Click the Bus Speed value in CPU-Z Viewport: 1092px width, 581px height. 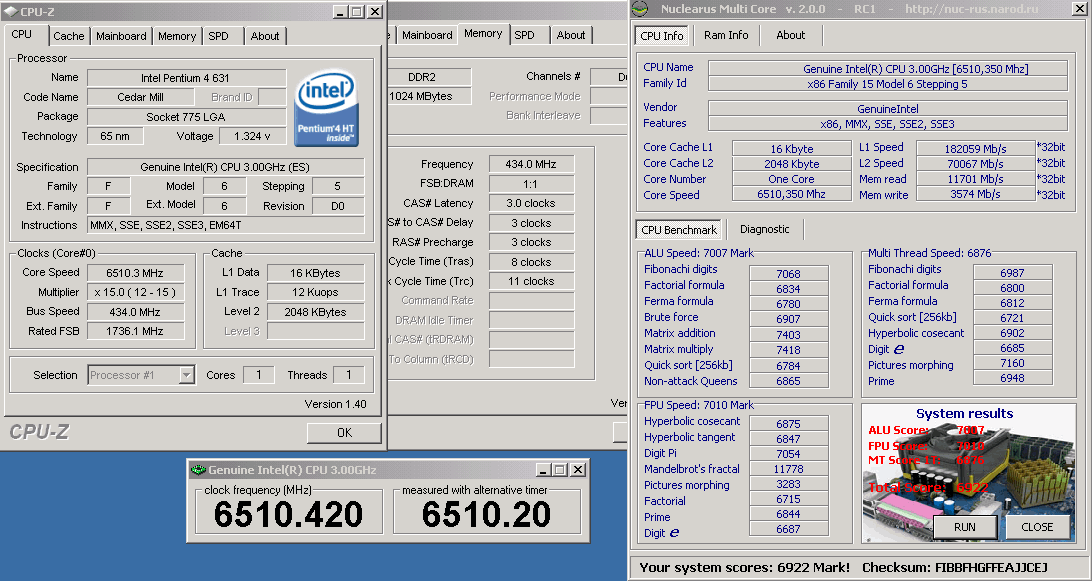pyautogui.click(x=135, y=312)
